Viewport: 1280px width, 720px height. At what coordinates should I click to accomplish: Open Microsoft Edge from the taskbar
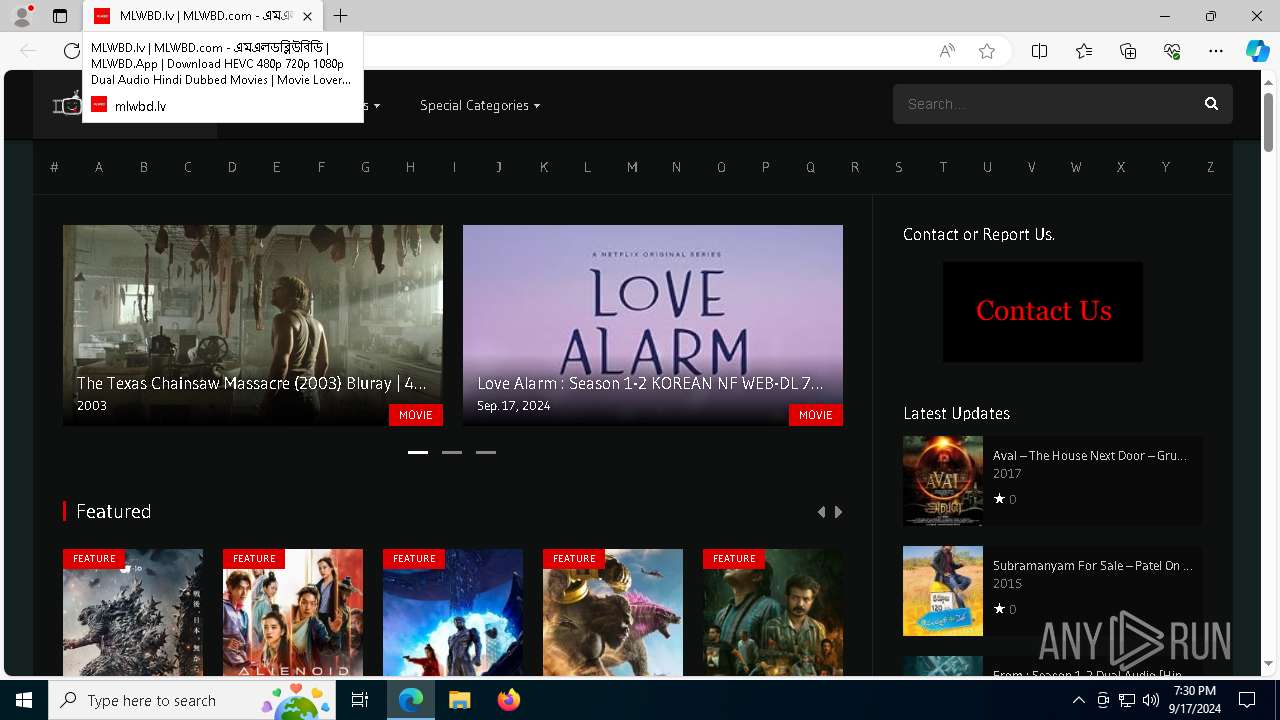(x=411, y=700)
